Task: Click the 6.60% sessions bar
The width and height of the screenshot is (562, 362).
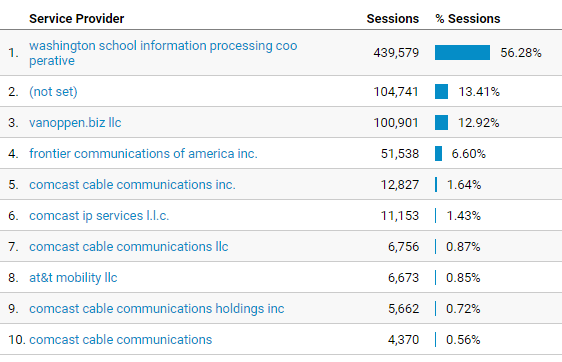Action: click(x=438, y=153)
